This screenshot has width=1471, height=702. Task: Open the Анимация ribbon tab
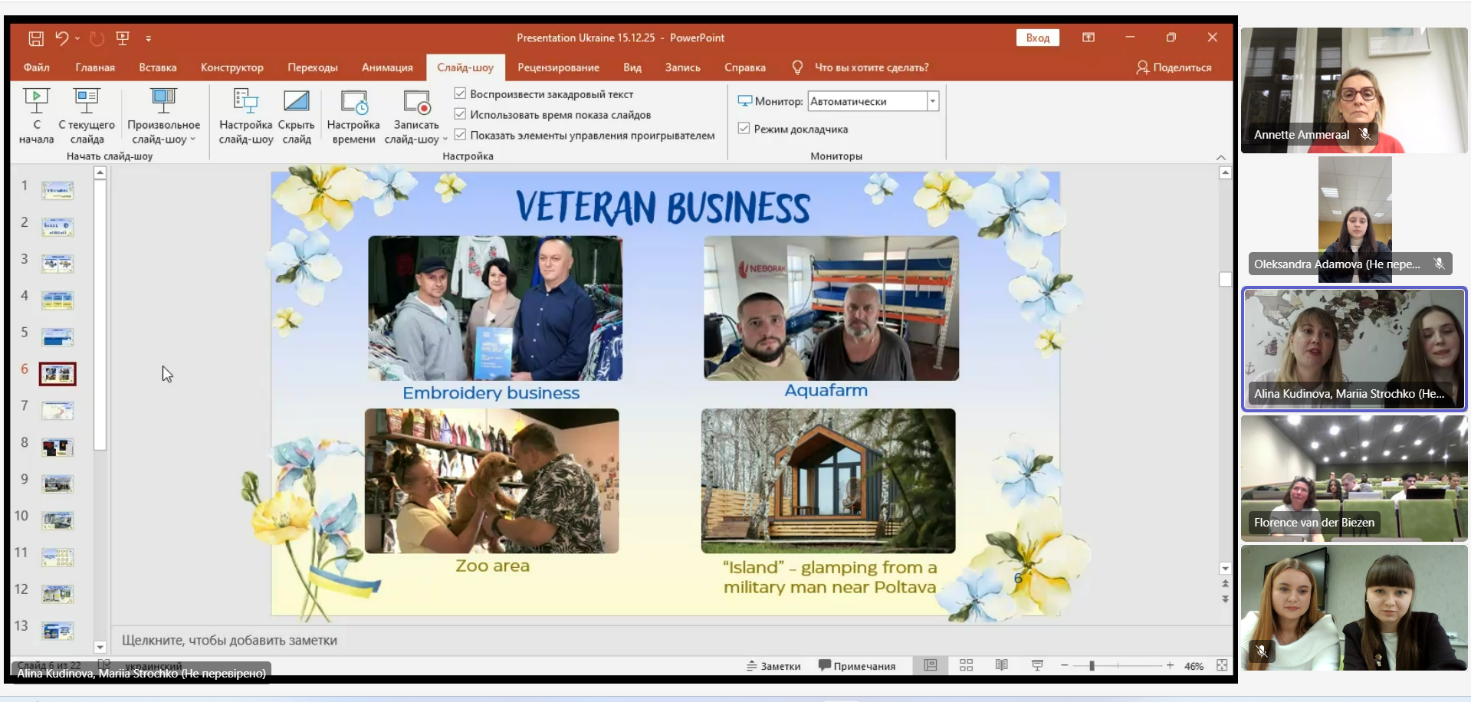pos(387,67)
